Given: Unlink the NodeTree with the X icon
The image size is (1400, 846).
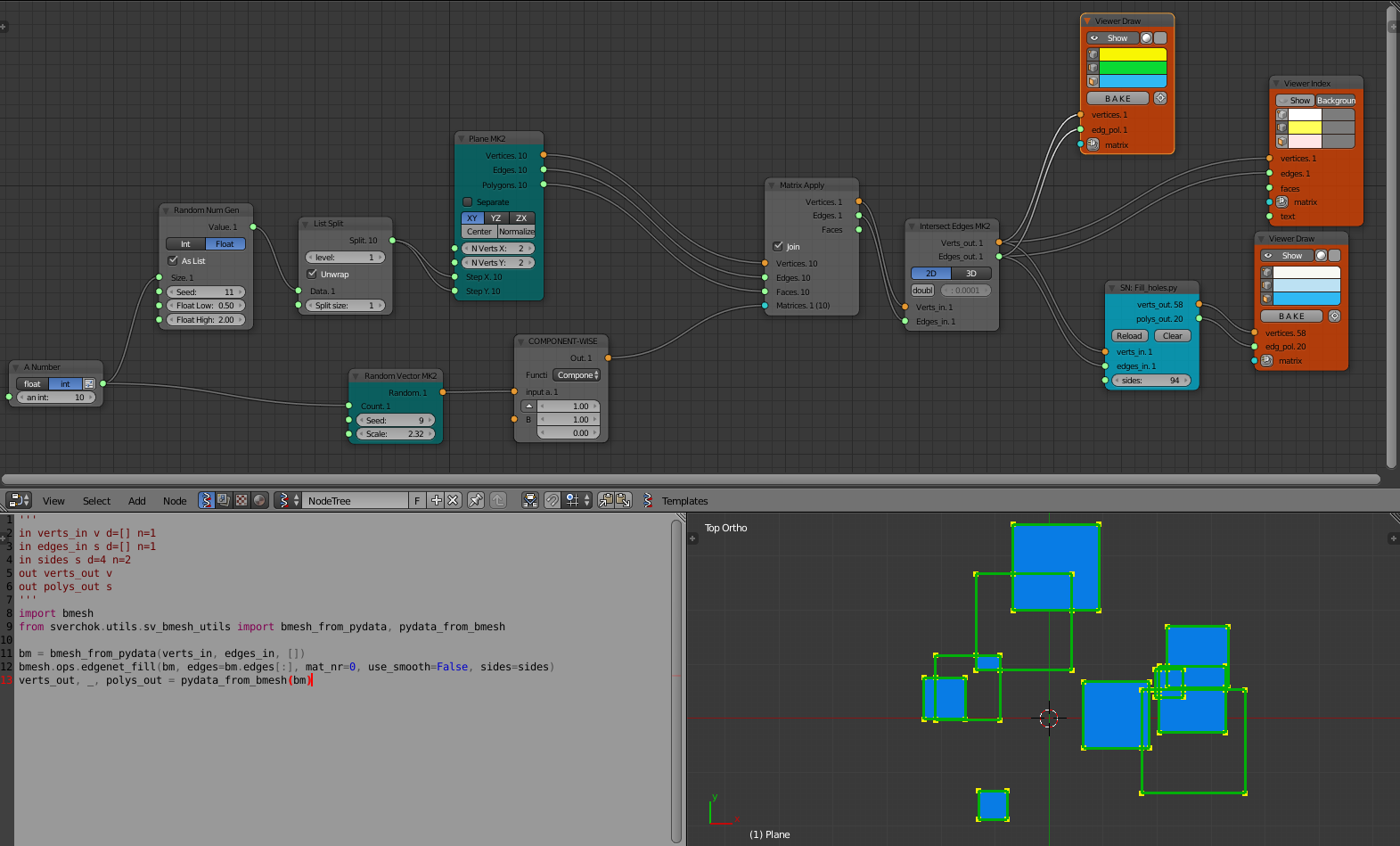Looking at the screenshot, I should click(453, 500).
